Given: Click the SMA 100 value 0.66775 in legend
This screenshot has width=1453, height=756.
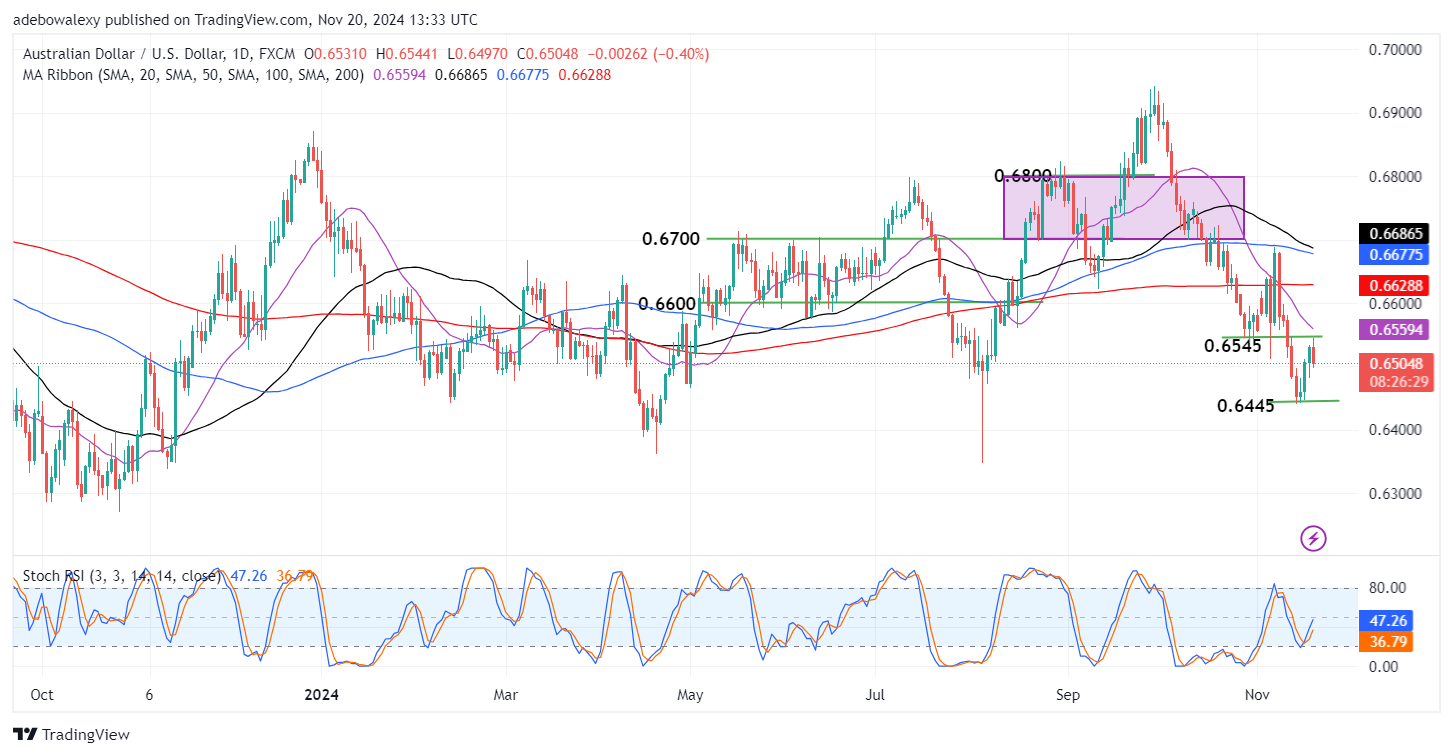Looking at the screenshot, I should tap(522, 75).
